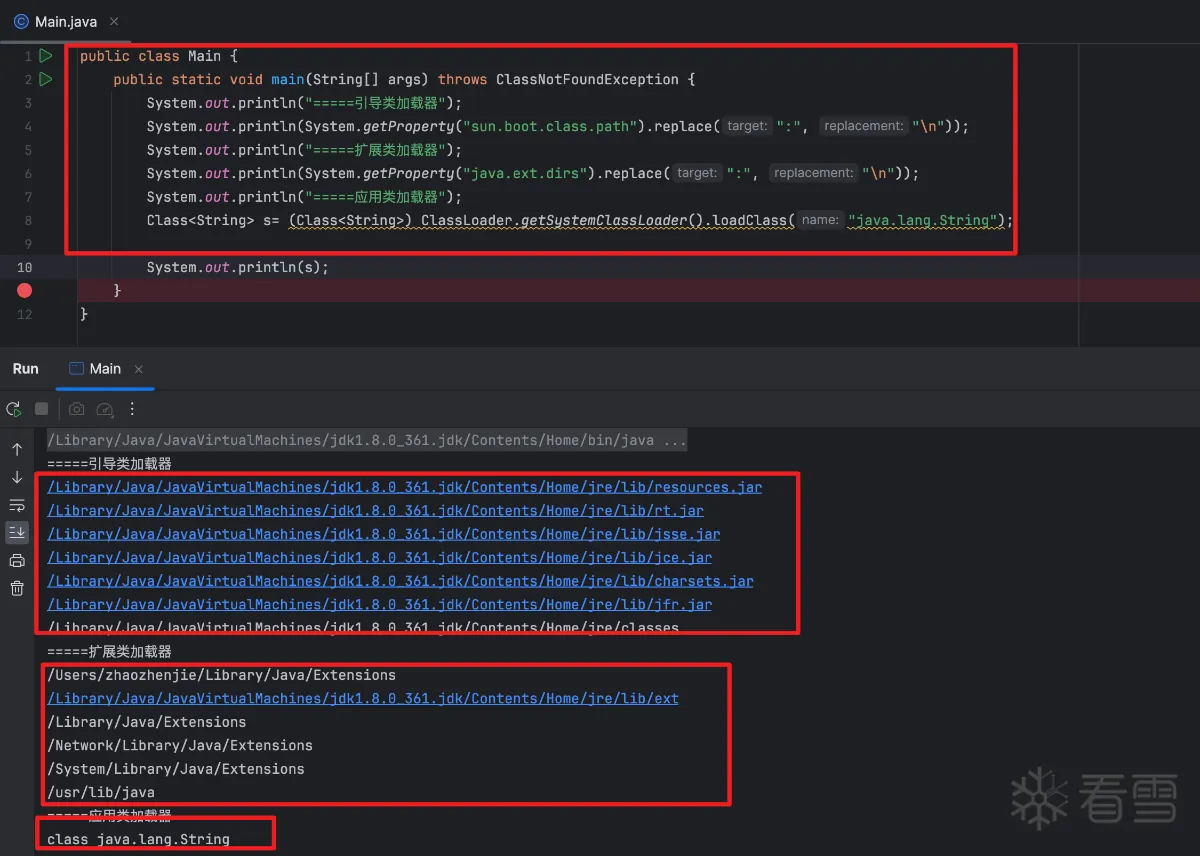Click console line /Network/Library/Java/Extensions
Viewport: 1200px width, 856px height.
coord(180,745)
